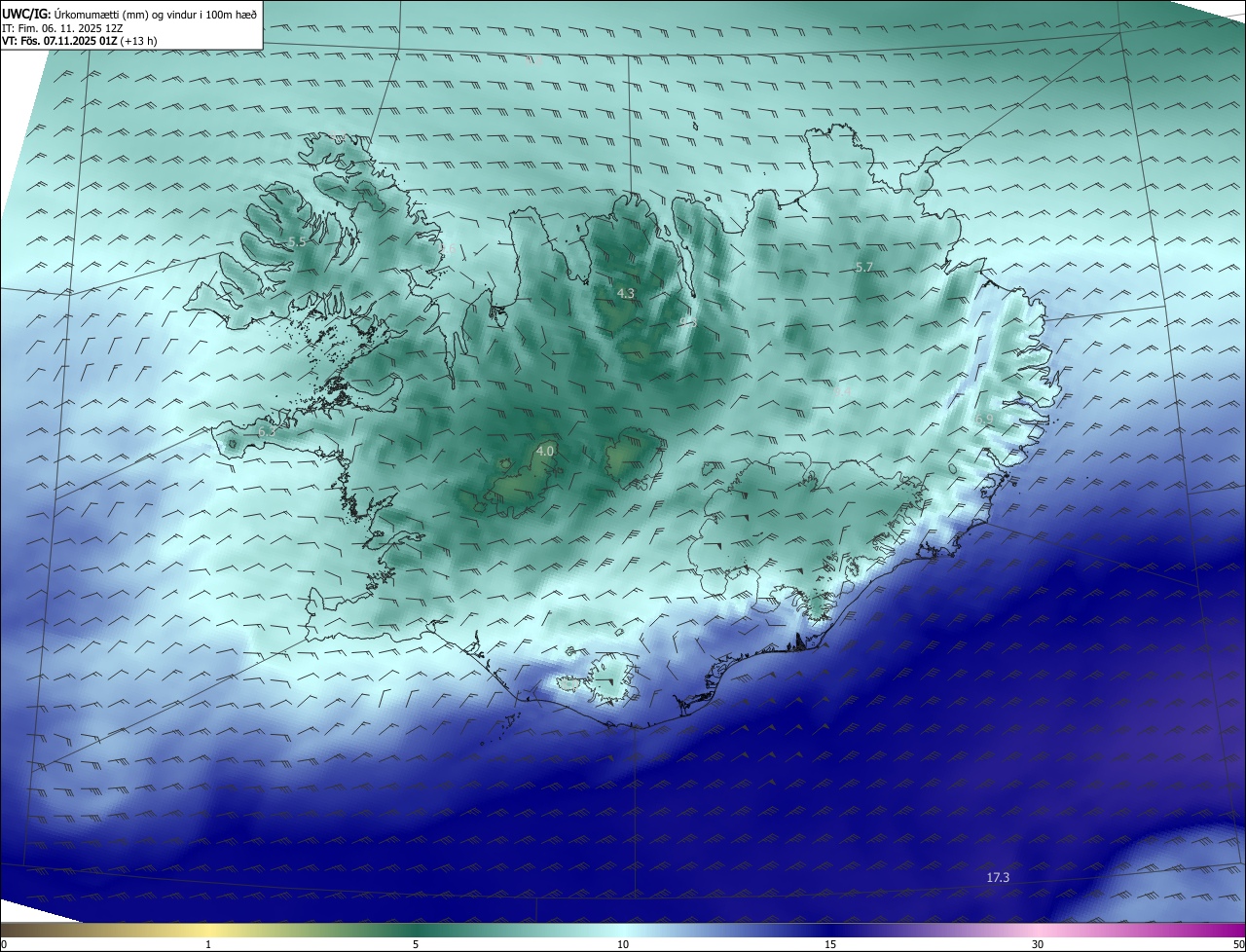
Task: Click the 5.5 value over the Westfjords
Action: (x=297, y=241)
